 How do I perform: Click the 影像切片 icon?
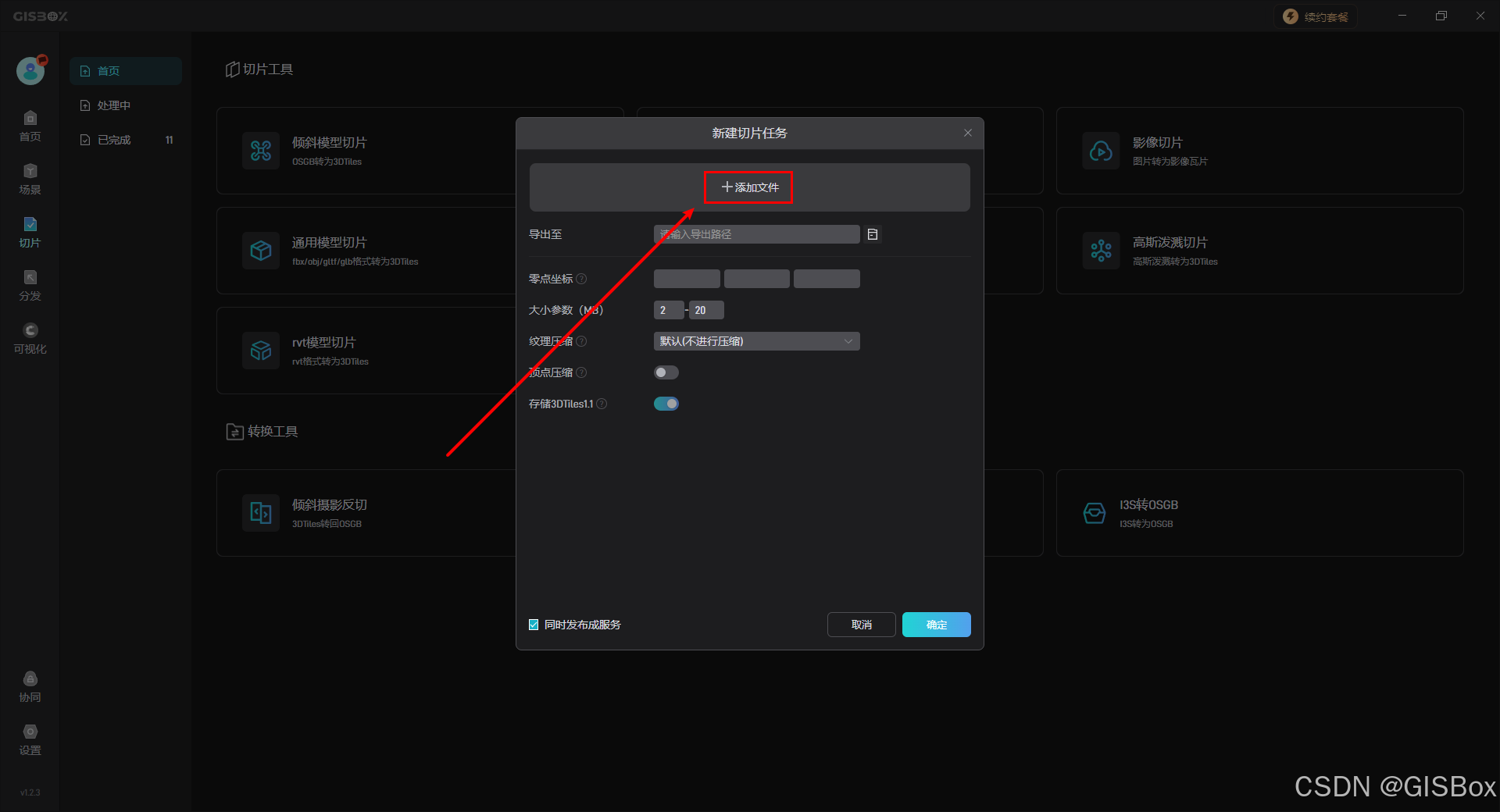tap(1102, 151)
